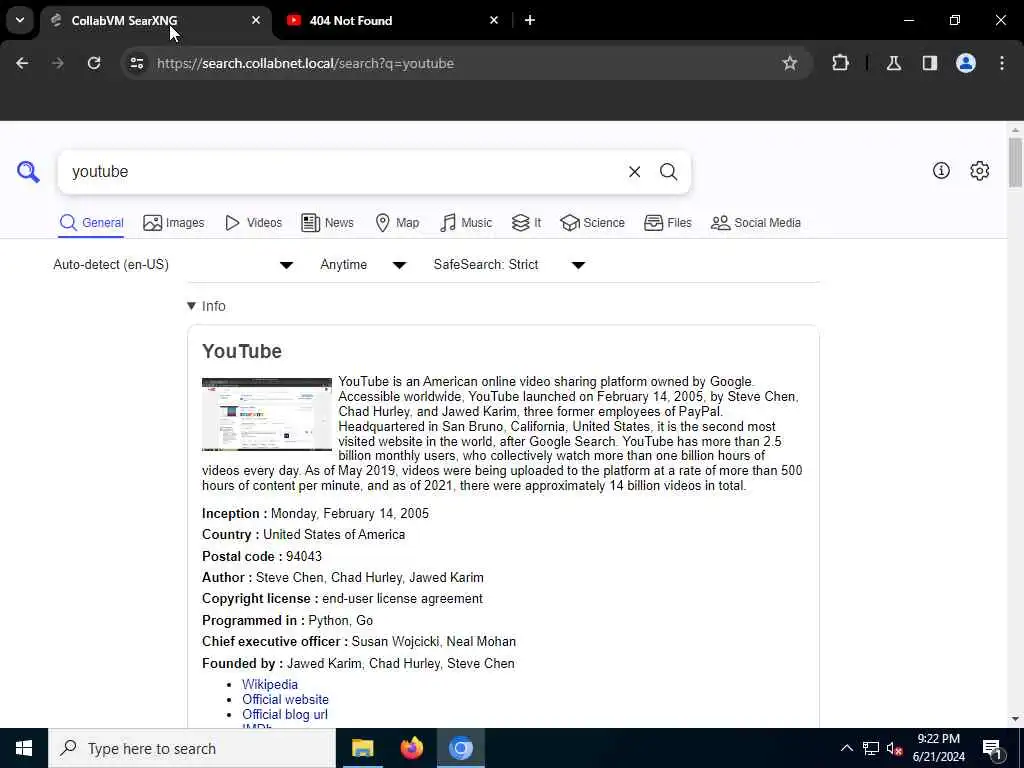Click the page vertical scrollbar thumb
Image resolution: width=1024 pixels, height=768 pixels.
1014,162
